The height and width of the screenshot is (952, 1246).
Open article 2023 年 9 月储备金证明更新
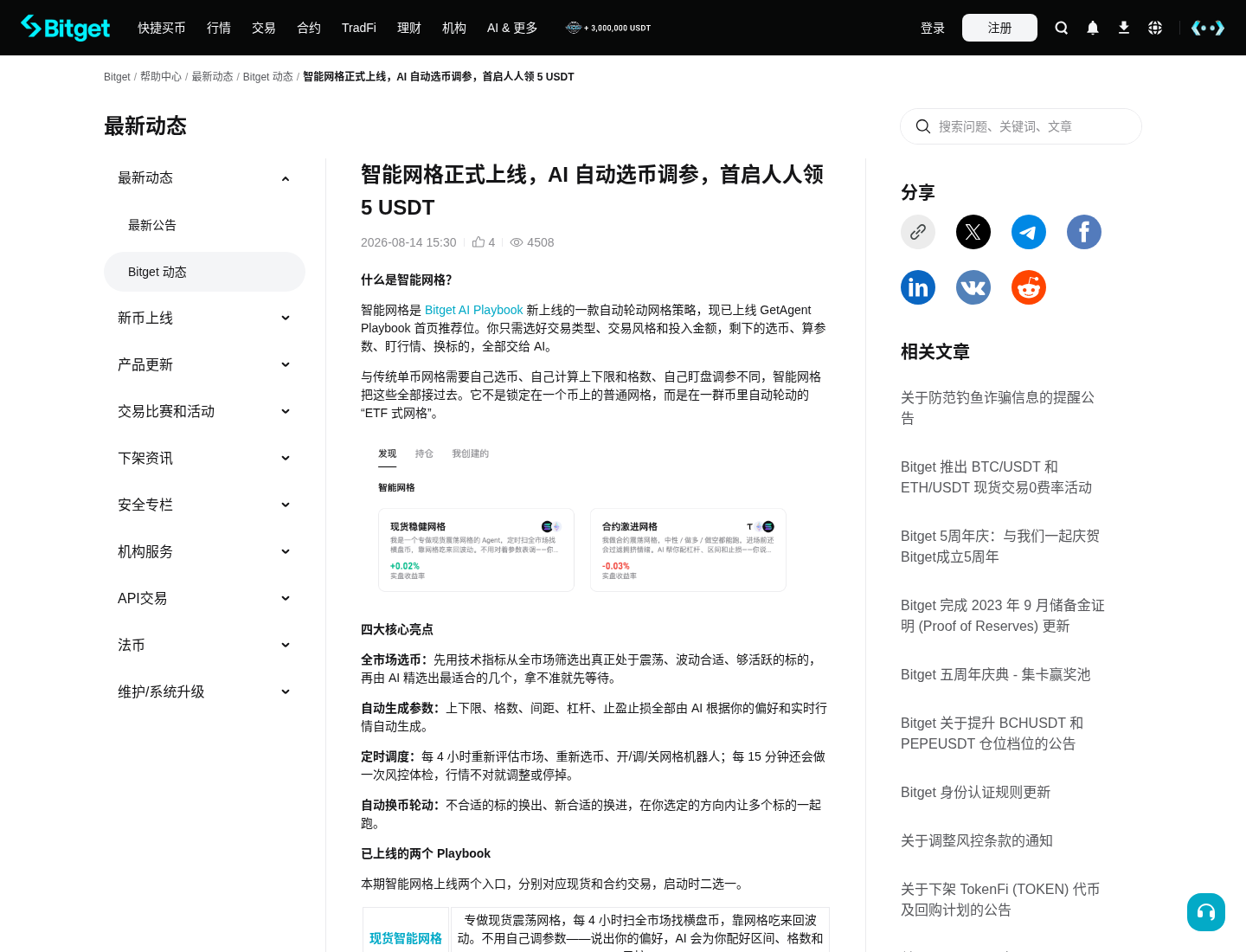tap(1003, 615)
